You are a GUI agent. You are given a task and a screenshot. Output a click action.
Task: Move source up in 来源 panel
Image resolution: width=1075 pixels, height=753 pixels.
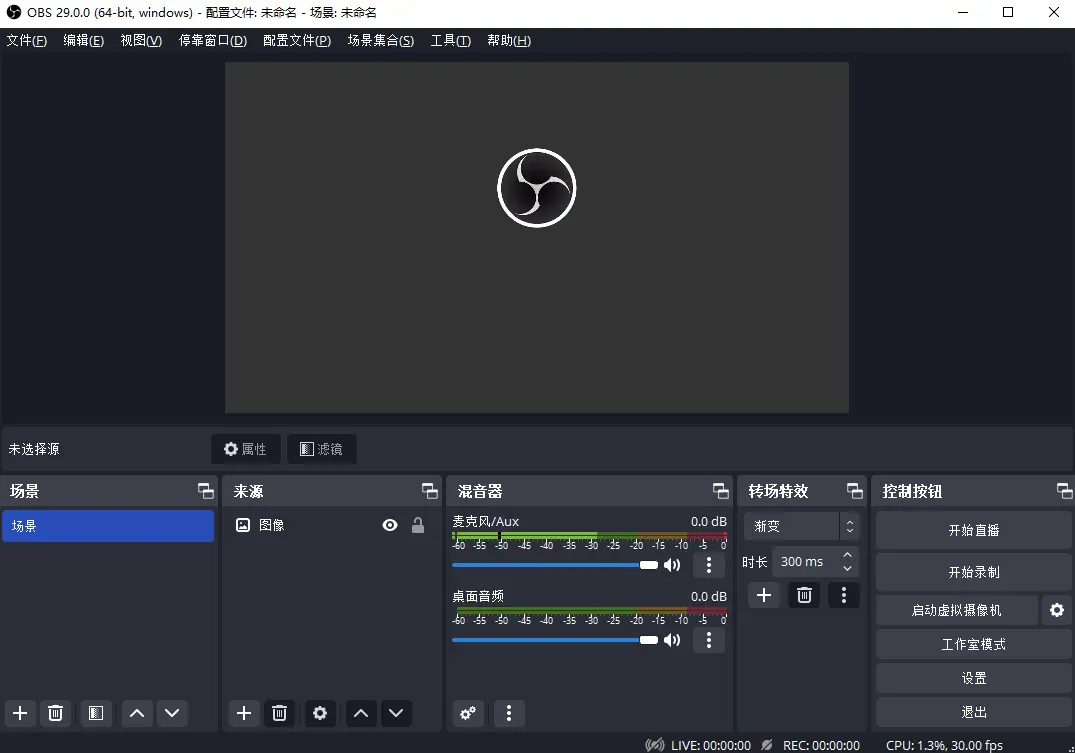tap(361, 713)
